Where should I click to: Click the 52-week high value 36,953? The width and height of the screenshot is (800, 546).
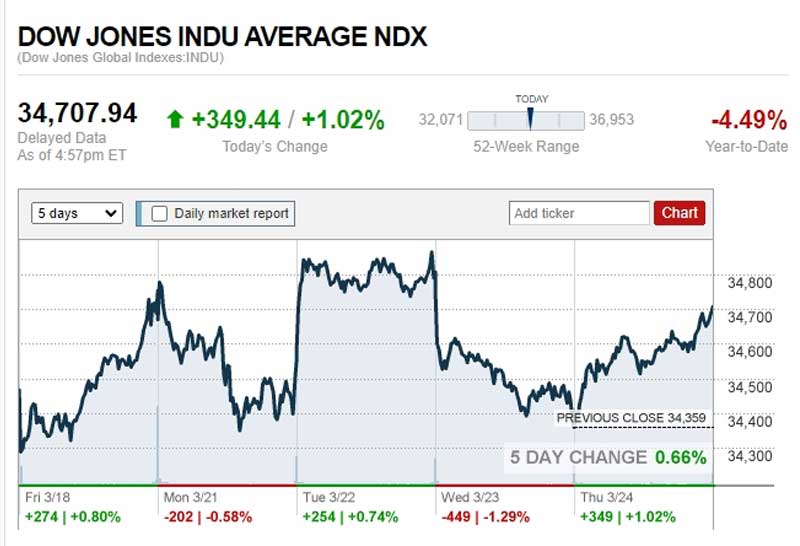click(x=611, y=120)
